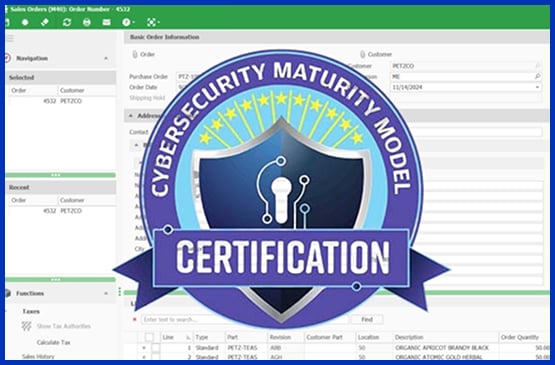Image resolution: width=555 pixels, height=365 pixels.
Task: Print the sales order
Action: (x=87, y=22)
